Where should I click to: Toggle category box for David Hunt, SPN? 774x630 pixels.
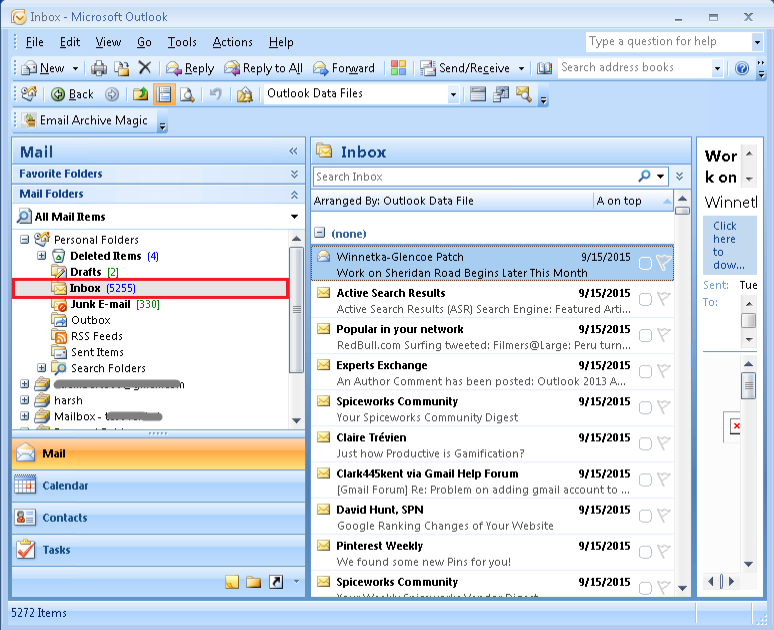pos(645,516)
